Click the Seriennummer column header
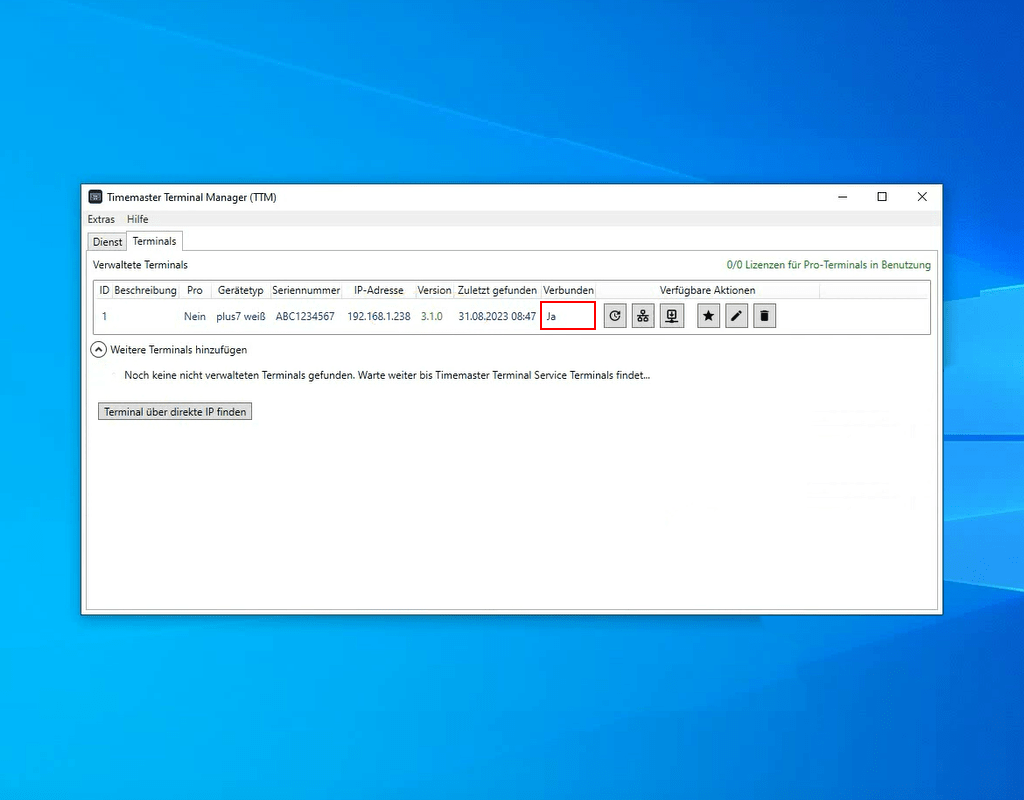Viewport: 1024px width, 800px height. pyautogui.click(x=306, y=290)
